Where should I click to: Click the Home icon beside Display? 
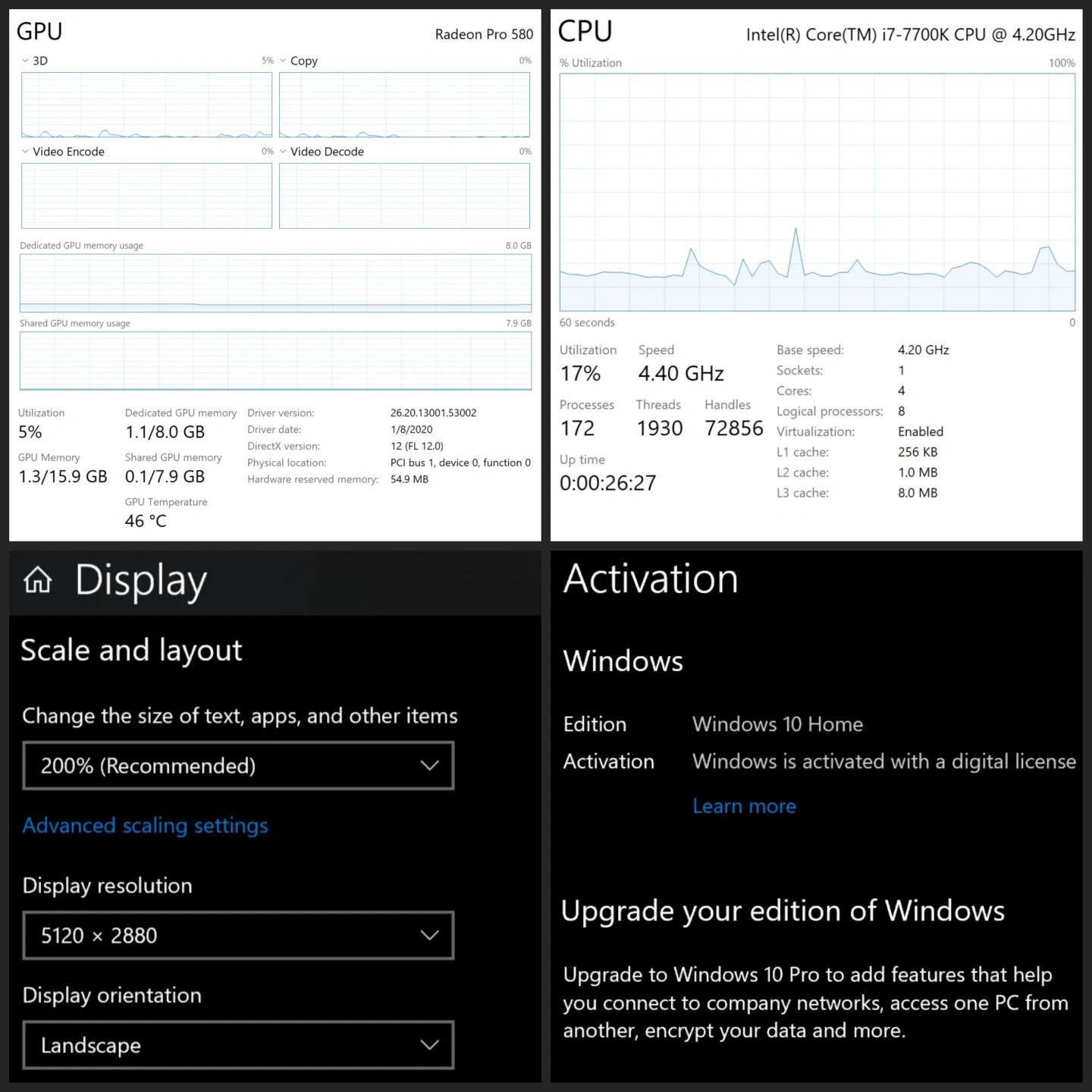pos(37,581)
